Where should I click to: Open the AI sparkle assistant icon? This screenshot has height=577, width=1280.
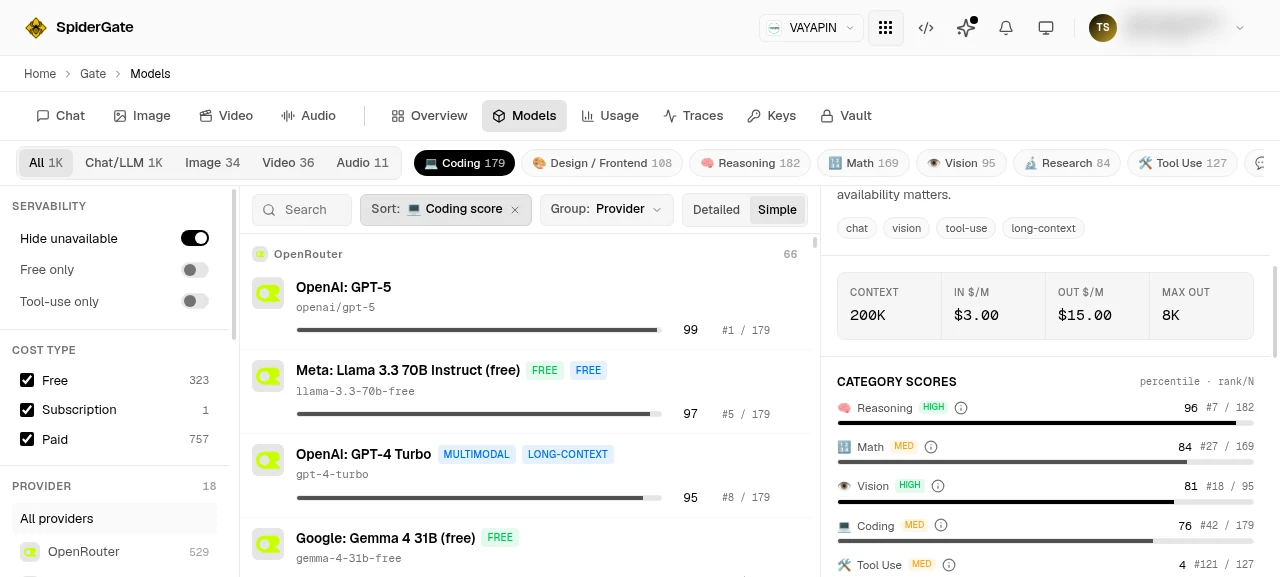(x=966, y=28)
